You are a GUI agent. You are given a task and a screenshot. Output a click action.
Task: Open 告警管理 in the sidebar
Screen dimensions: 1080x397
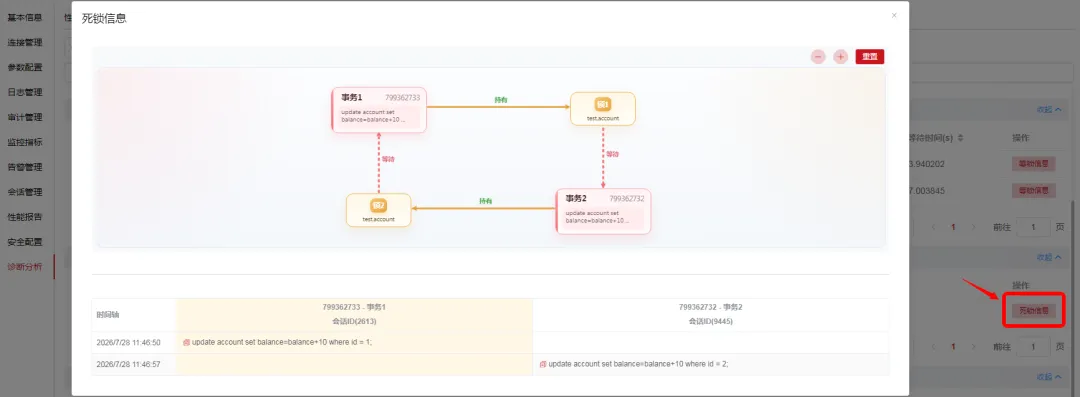25,167
